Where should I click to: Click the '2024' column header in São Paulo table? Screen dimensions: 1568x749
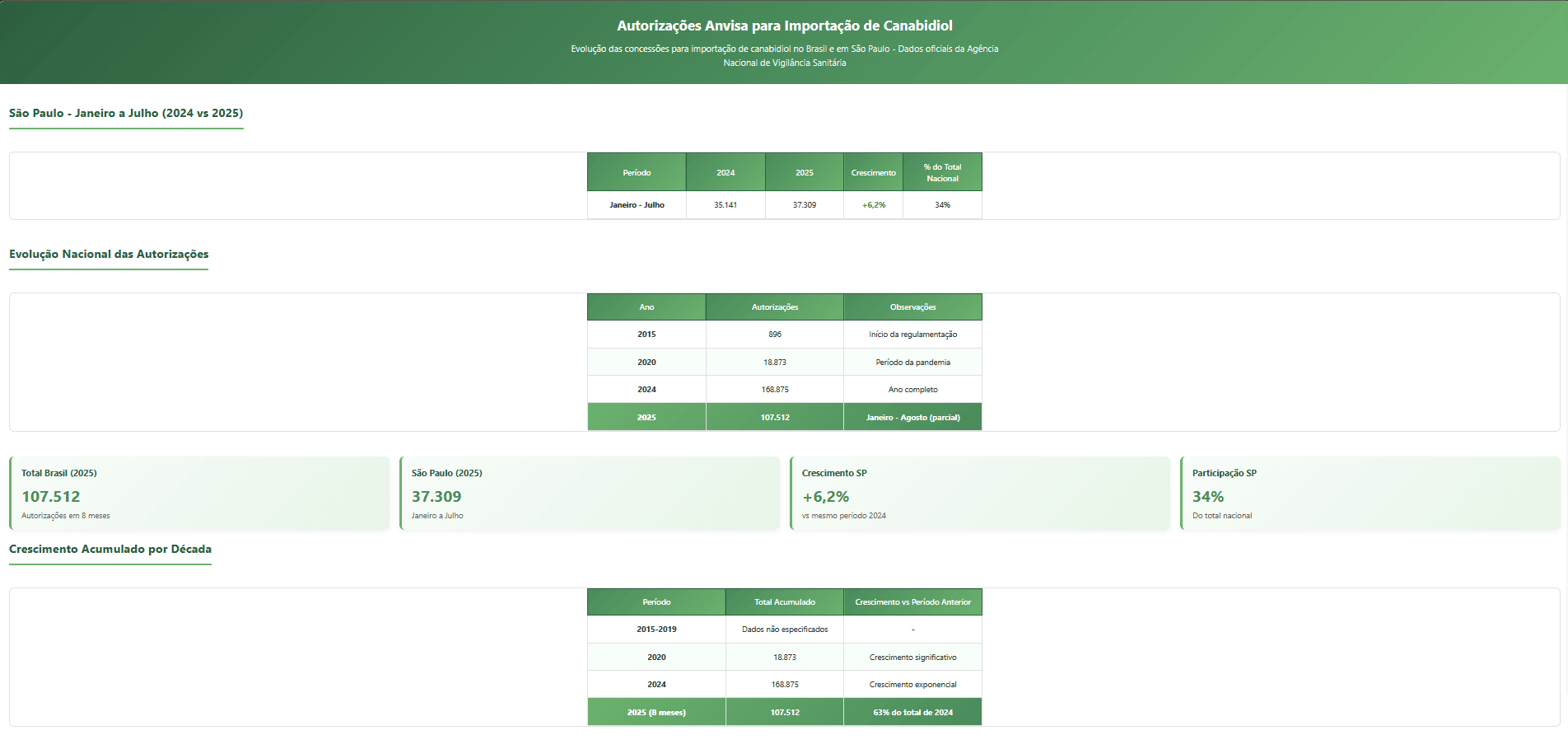click(x=726, y=172)
